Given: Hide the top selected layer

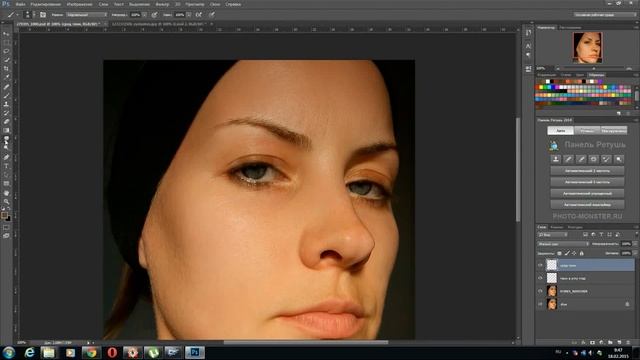Looking at the screenshot, I should pos(540,265).
